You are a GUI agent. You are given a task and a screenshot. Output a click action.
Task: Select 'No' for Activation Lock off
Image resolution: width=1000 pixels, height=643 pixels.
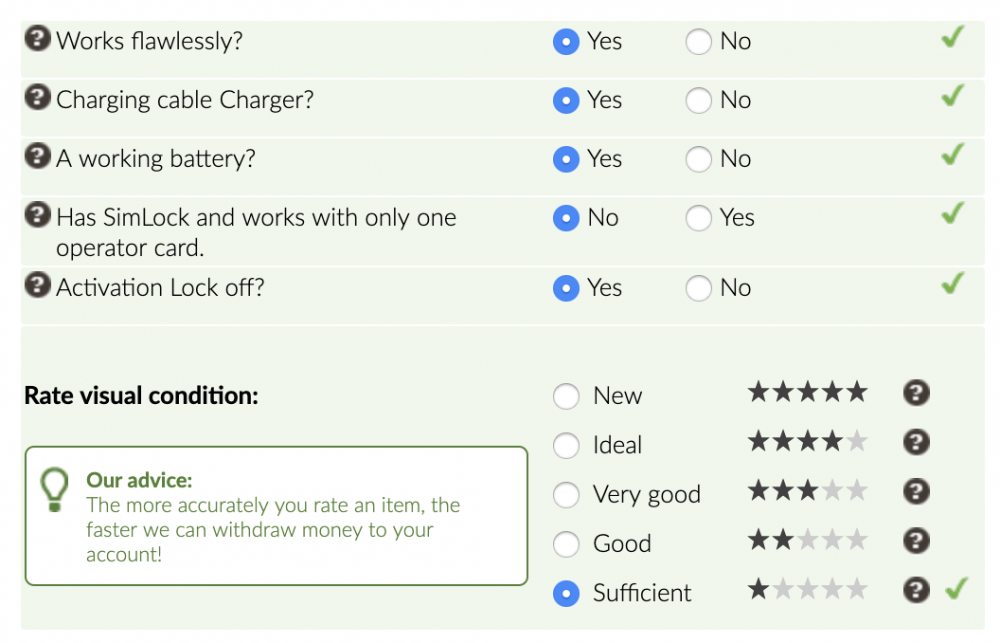point(699,289)
